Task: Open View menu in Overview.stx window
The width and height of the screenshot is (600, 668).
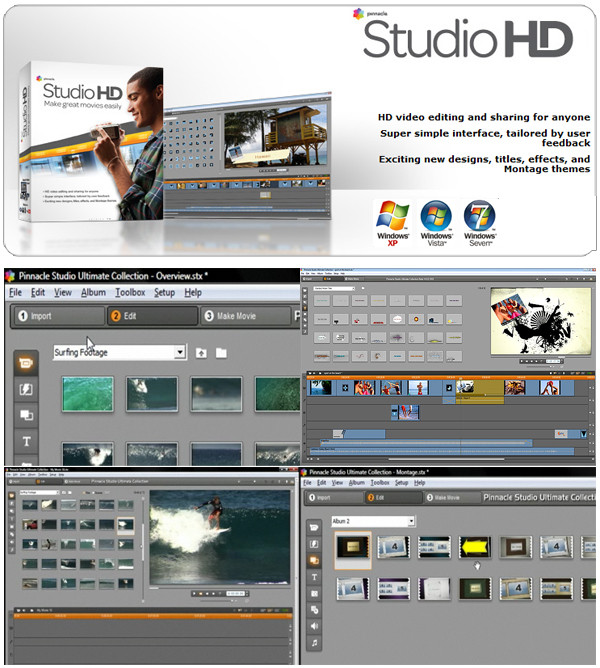Action: [63, 293]
